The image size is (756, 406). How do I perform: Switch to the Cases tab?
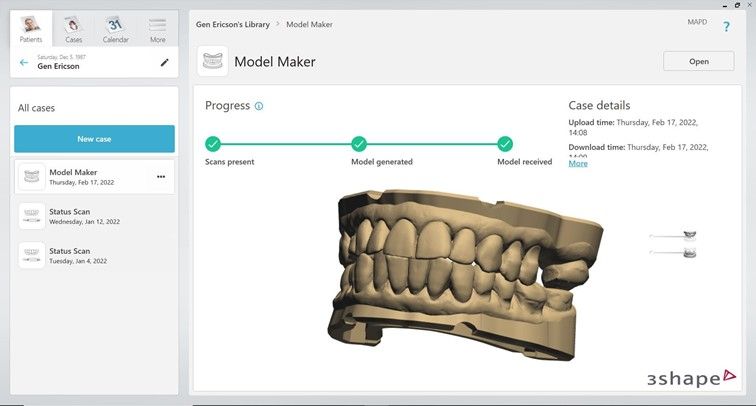tap(73, 27)
